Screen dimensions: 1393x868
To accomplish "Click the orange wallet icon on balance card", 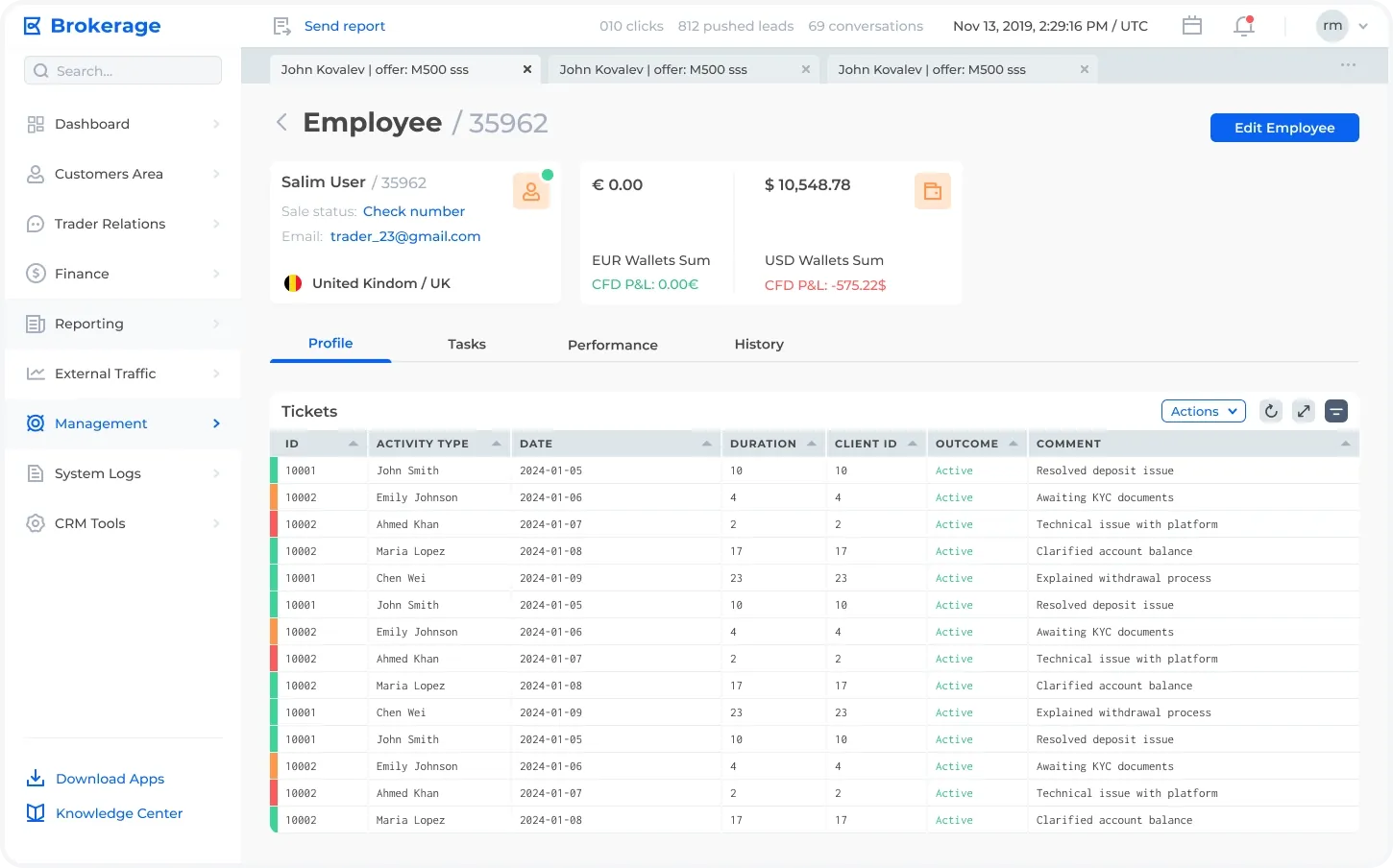I will click(932, 191).
